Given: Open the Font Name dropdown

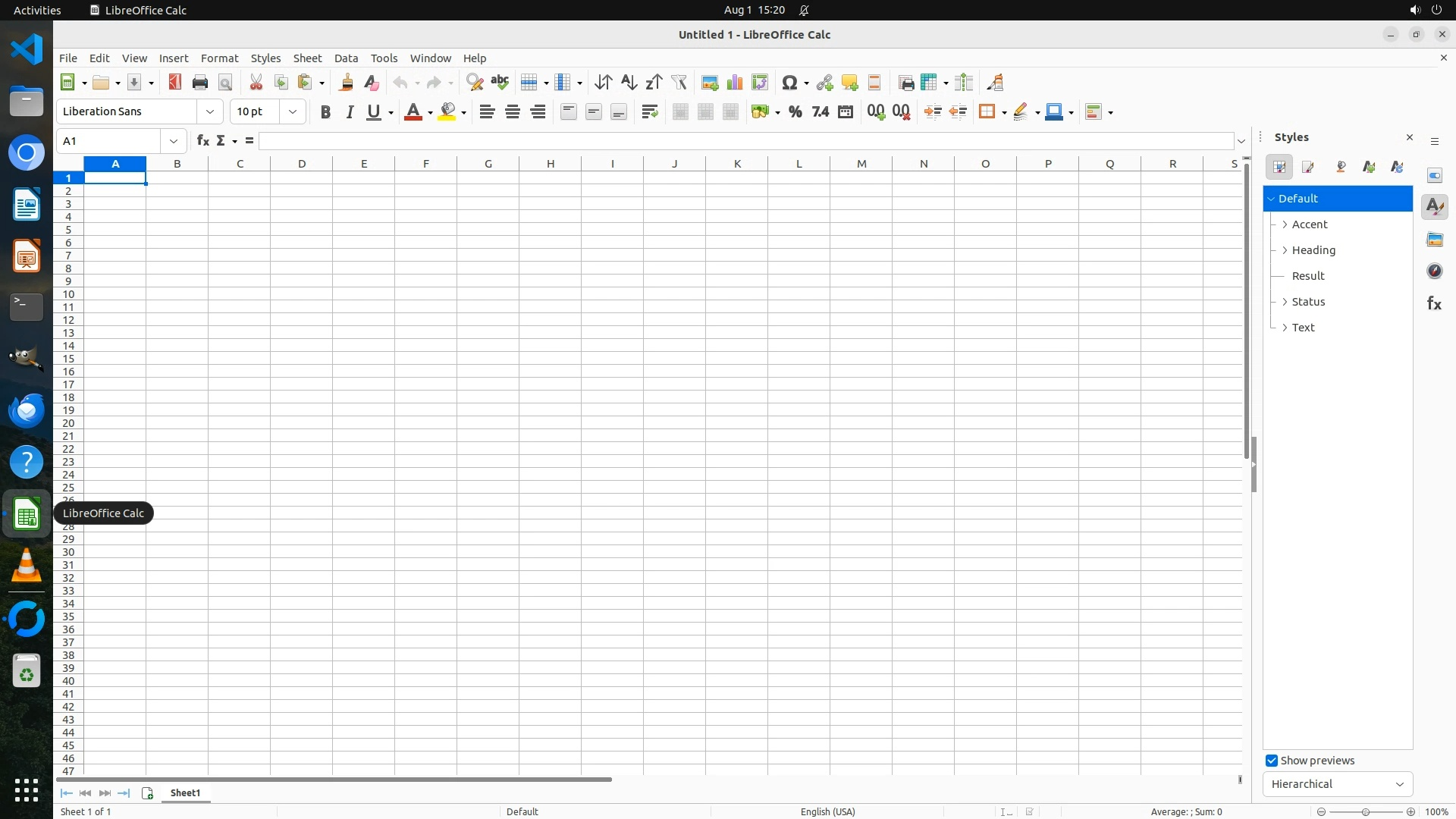Looking at the screenshot, I should 210,111.
